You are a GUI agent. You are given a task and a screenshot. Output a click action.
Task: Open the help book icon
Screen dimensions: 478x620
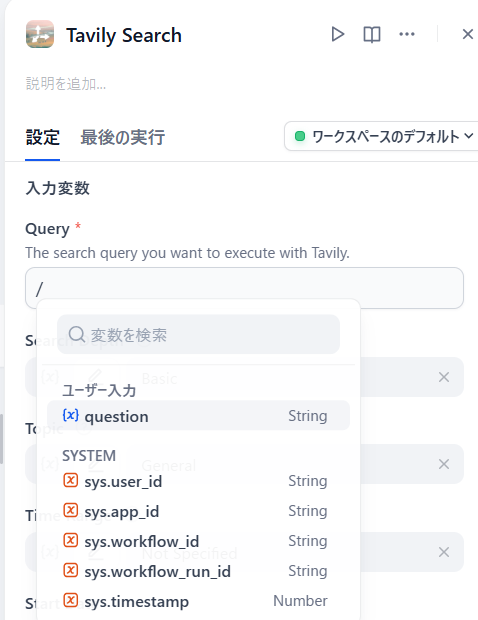372,34
